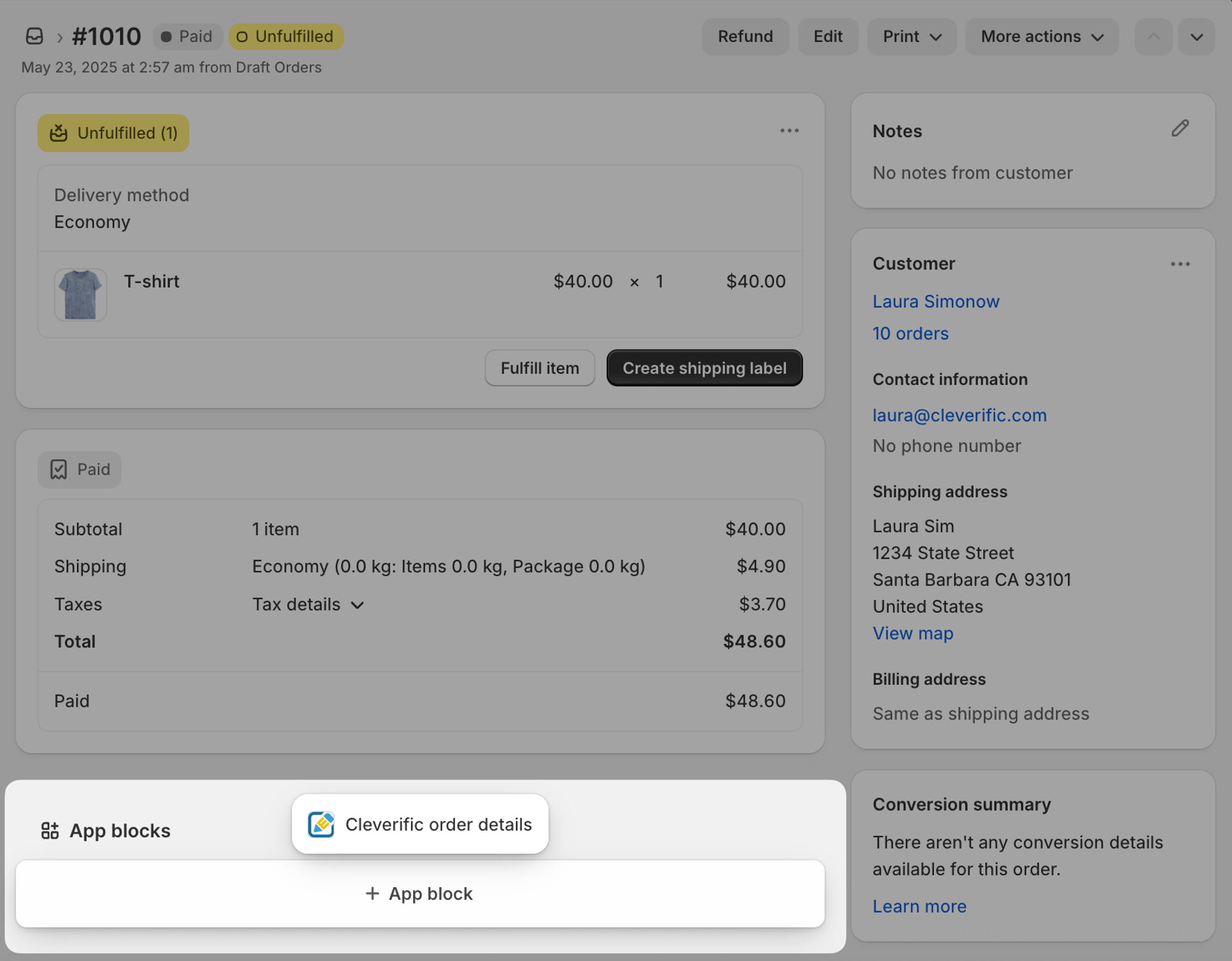
Task: Click the Paid receipt icon badge
Action: point(59,469)
